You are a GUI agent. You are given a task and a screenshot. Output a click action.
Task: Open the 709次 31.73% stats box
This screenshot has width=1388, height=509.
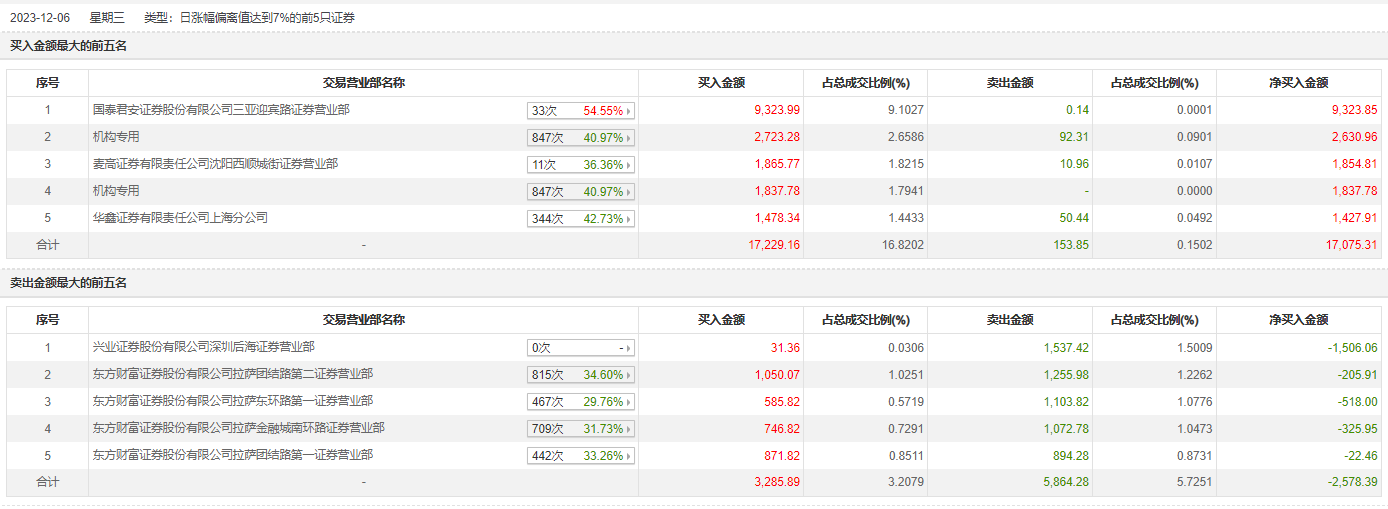(x=582, y=429)
